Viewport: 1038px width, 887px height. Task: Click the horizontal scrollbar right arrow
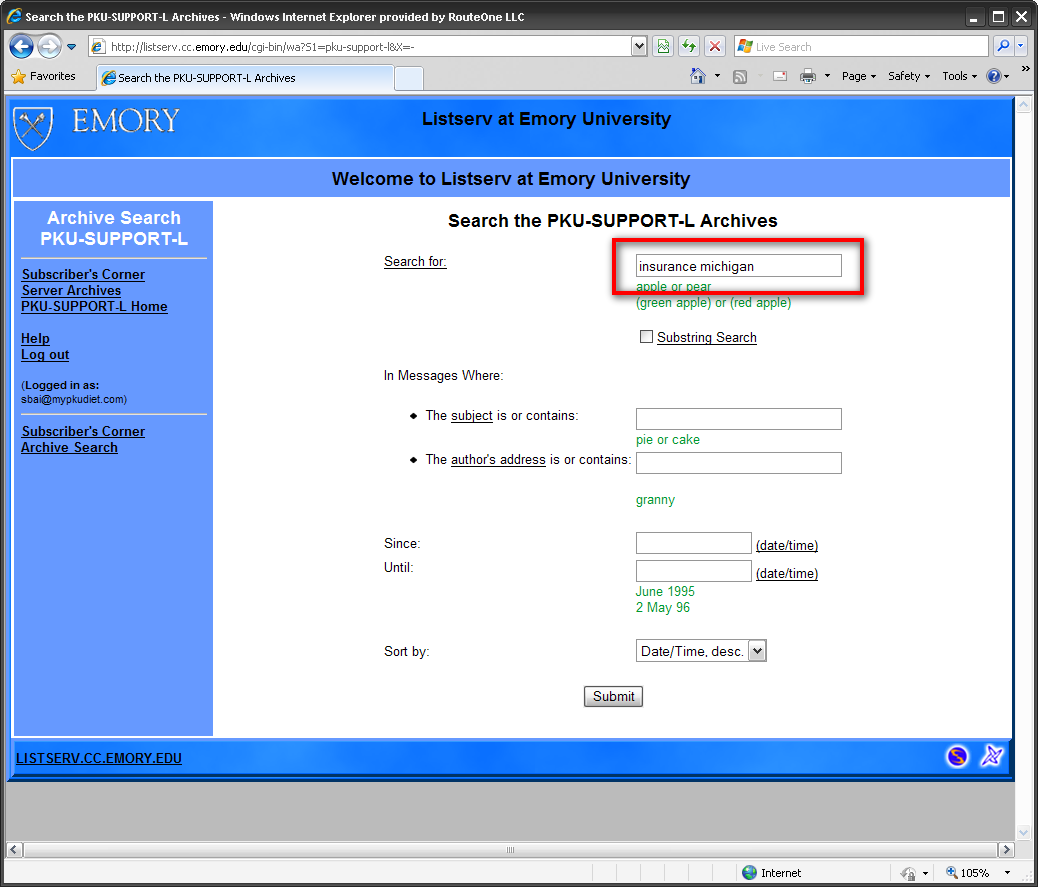click(x=1006, y=849)
